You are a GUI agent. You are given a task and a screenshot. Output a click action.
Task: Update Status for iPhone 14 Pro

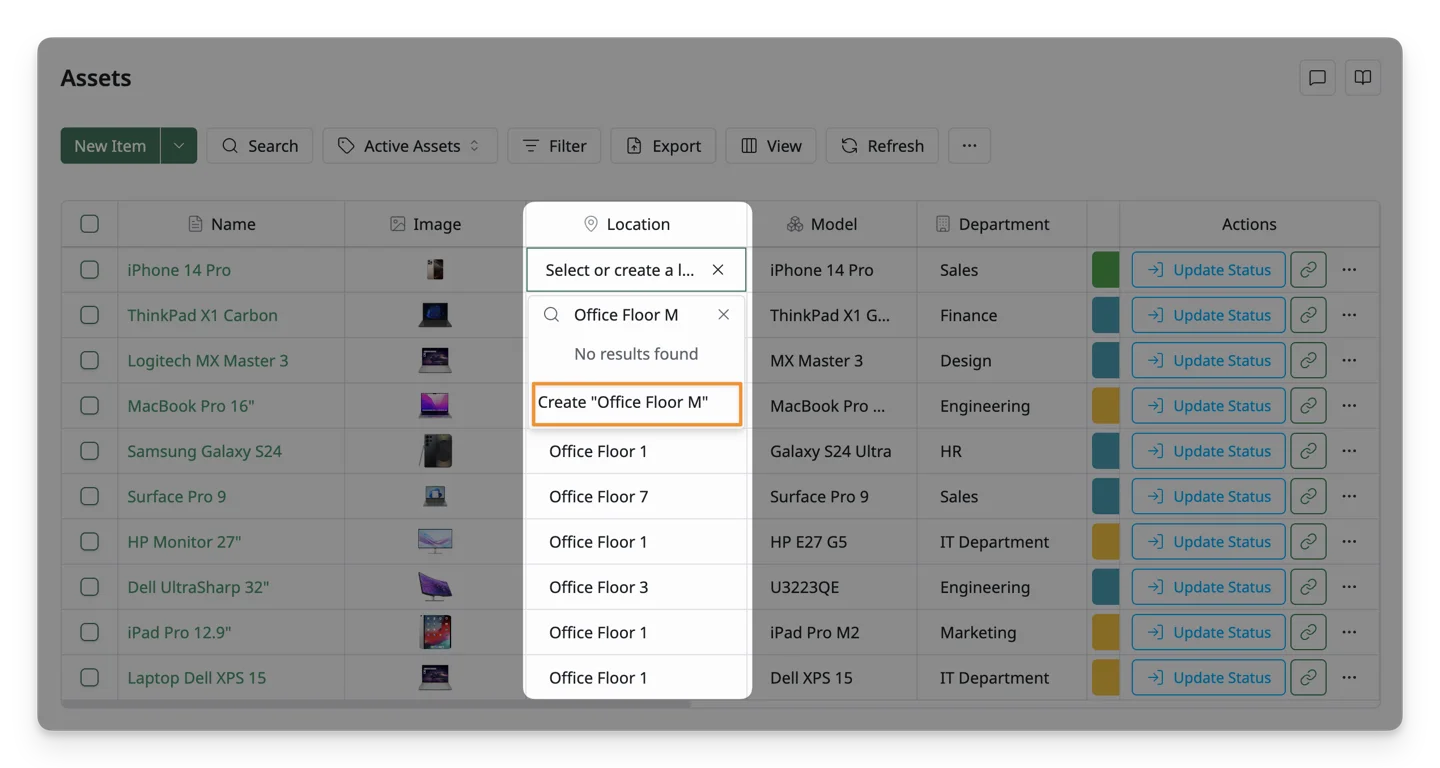click(1208, 270)
